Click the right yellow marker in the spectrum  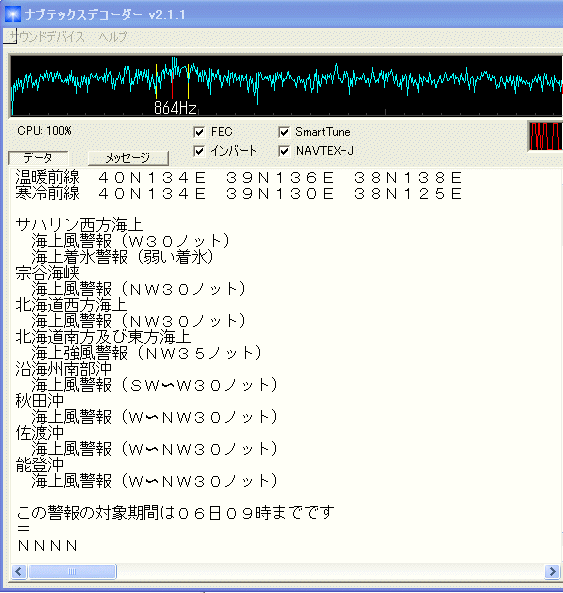(x=188, y=82)
